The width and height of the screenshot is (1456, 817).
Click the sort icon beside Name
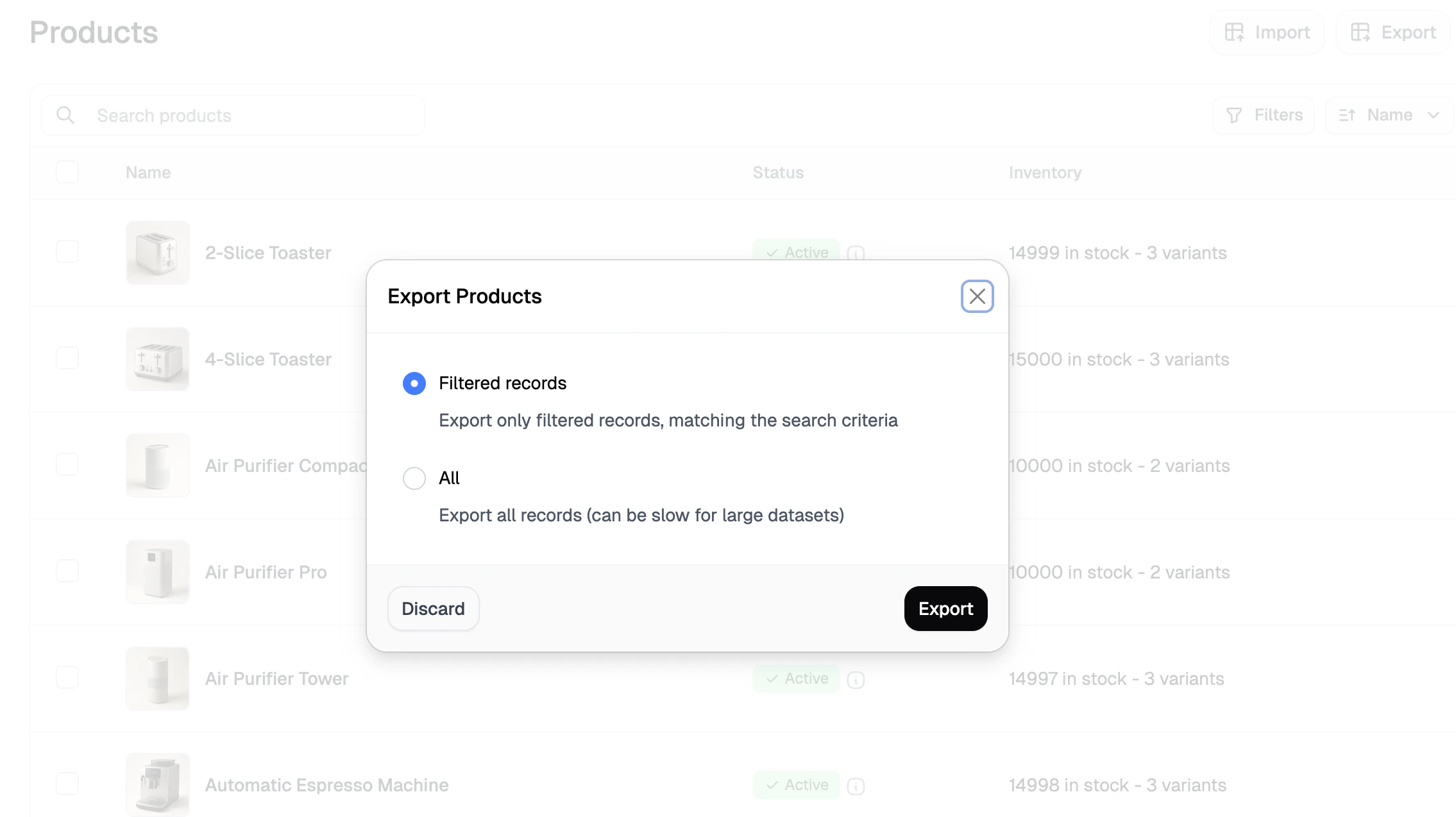pyautogui.click(x=1348, y=115)
